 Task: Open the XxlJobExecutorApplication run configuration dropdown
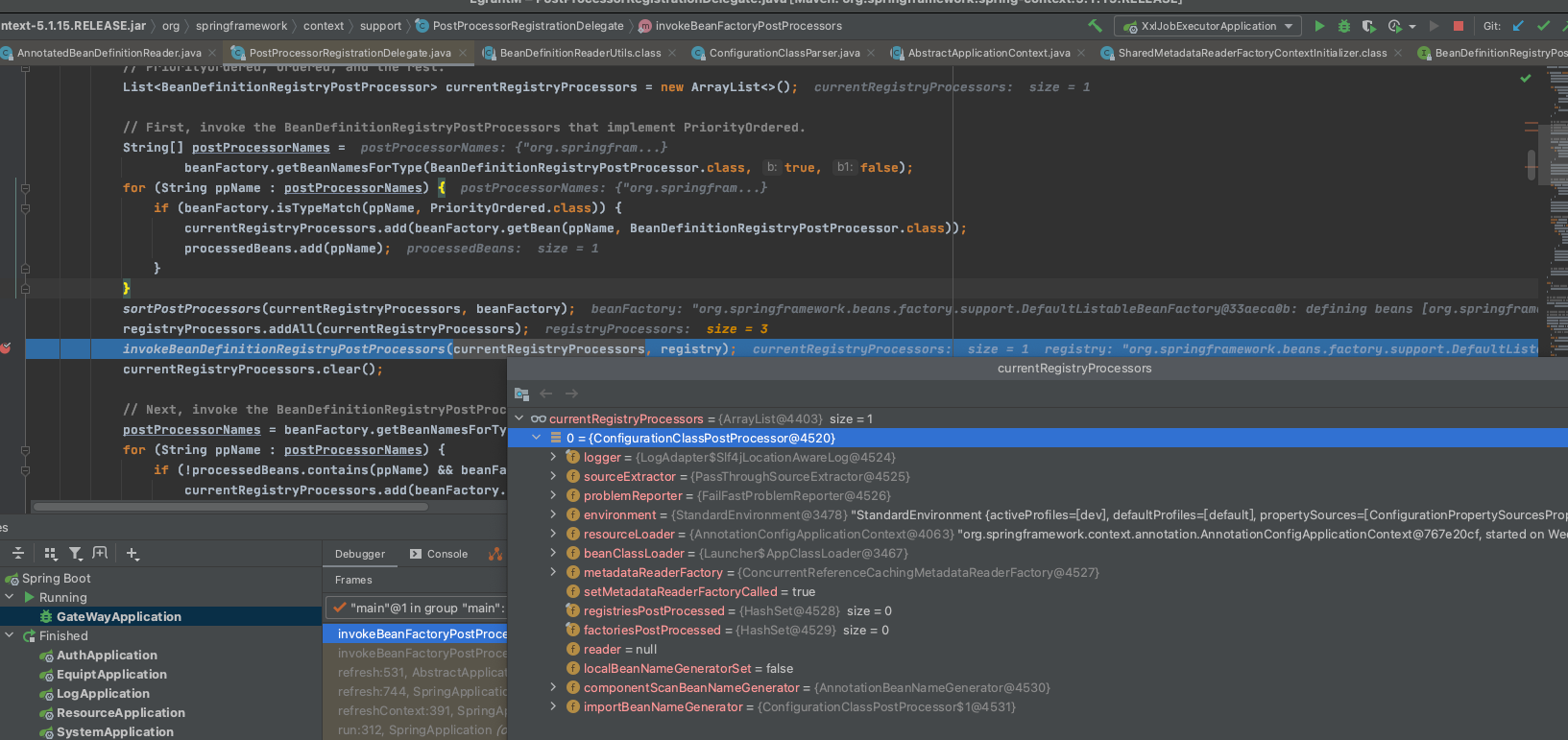[1209, 26]
